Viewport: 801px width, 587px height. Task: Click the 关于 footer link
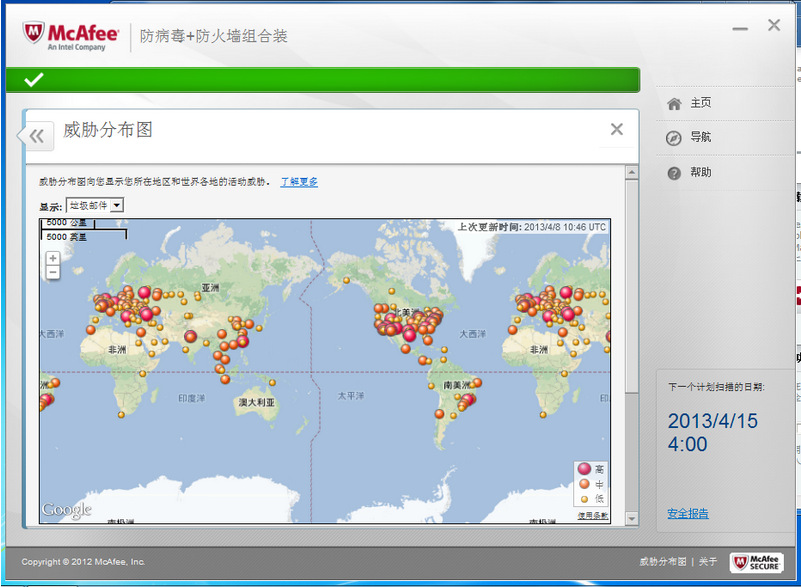pyautogui.click(x=708, y=562)
